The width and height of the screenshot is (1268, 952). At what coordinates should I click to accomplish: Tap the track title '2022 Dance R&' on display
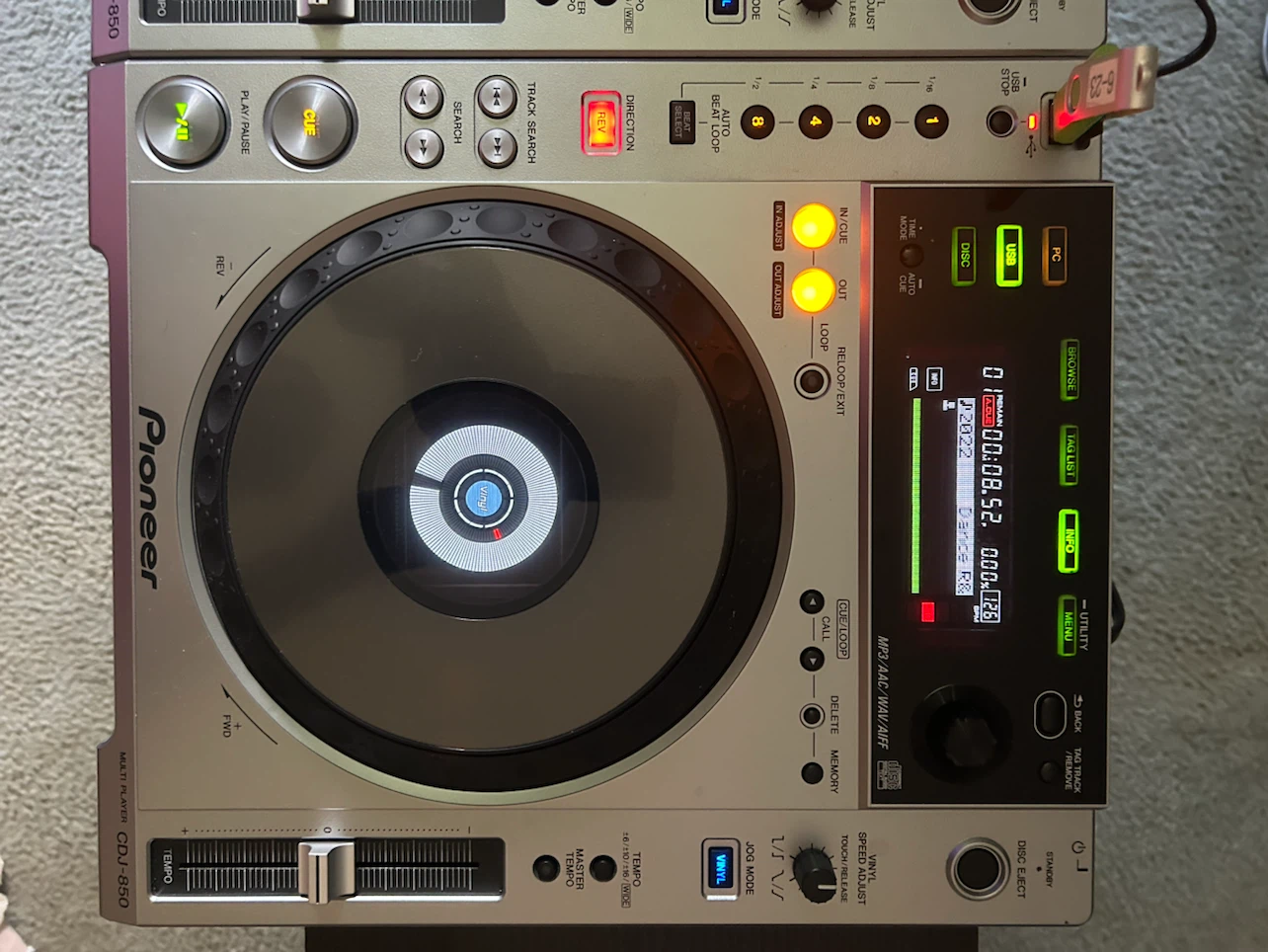966,497
